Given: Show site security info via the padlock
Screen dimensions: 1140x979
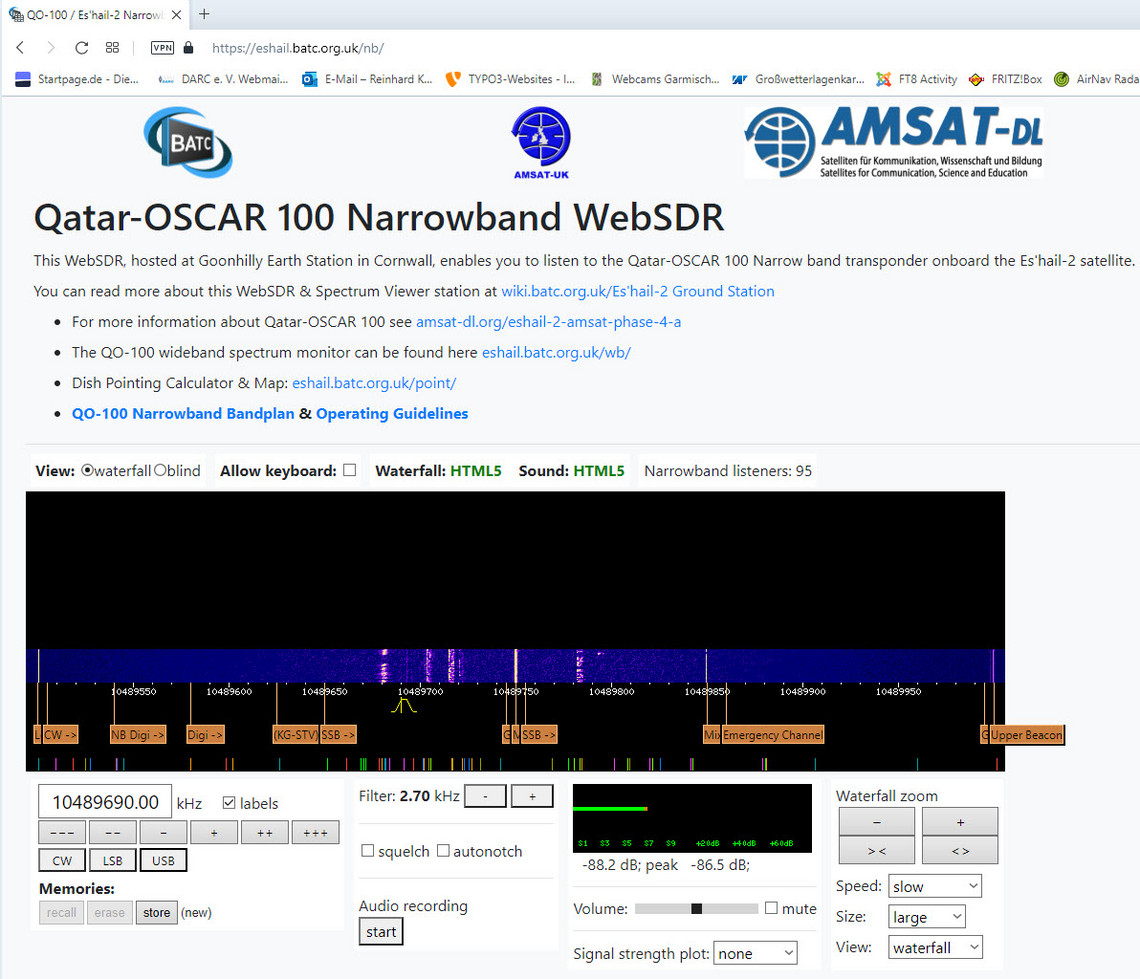Looking at the screenshot, I should pyautogui.click(x=188, y=48).
